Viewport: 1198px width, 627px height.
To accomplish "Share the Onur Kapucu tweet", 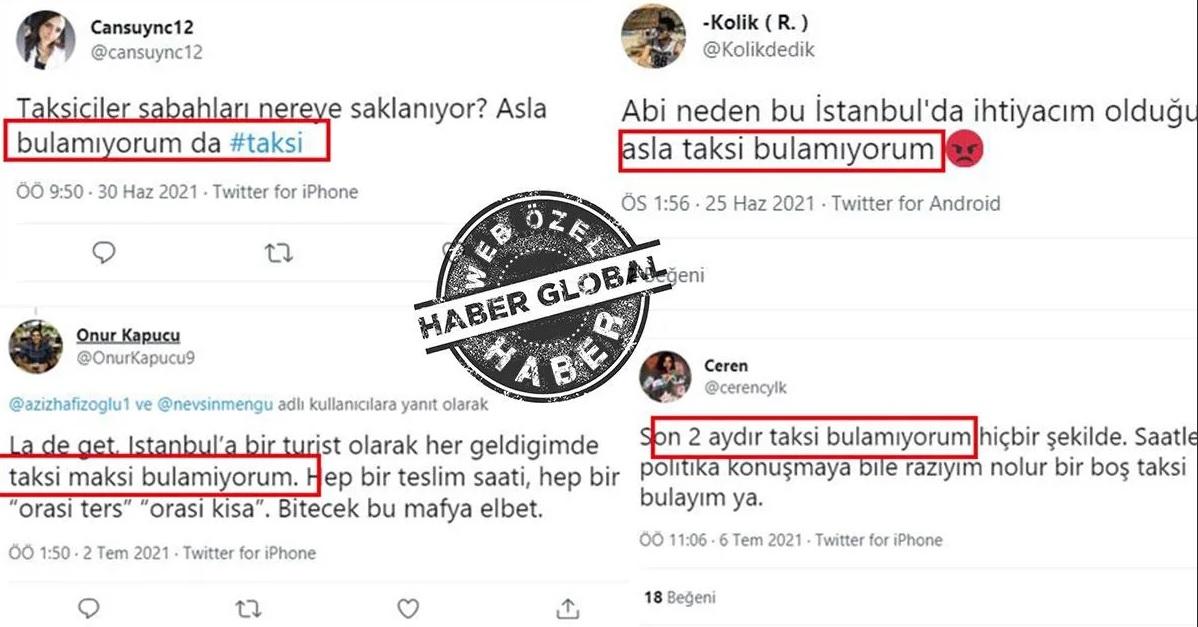I will click(x=567, y=608).
